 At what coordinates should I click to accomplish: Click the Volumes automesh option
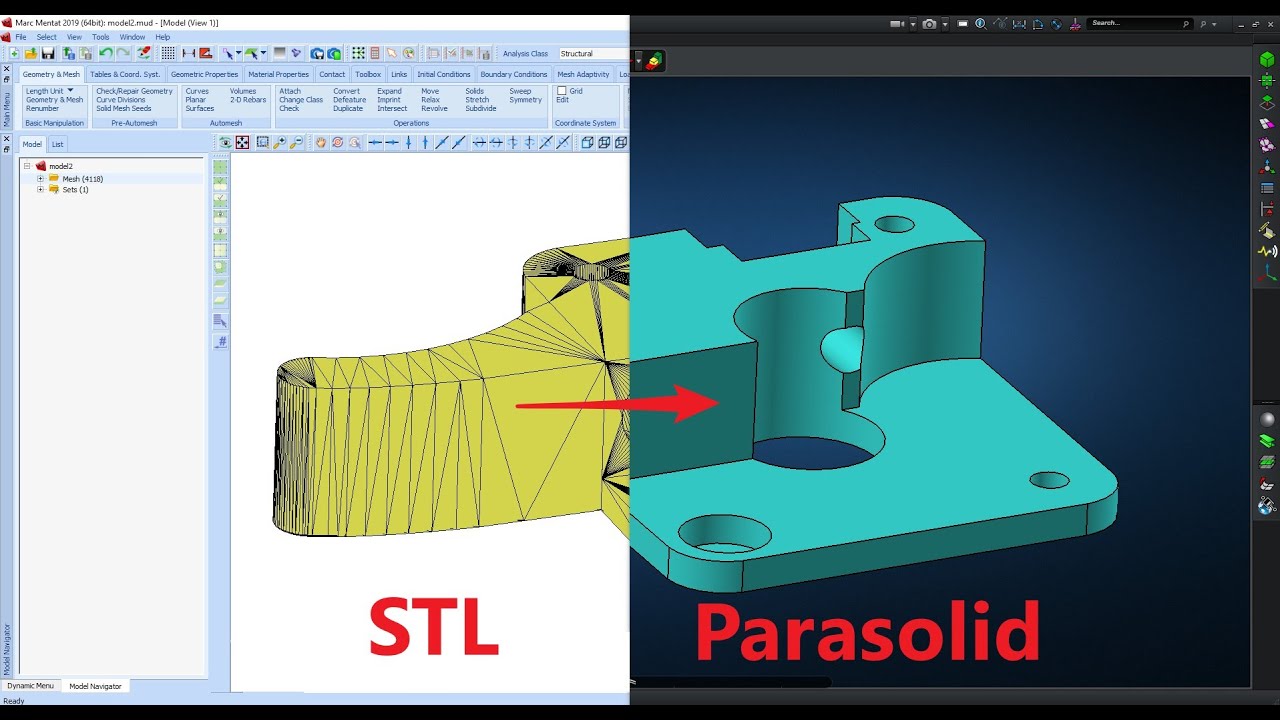click(243, 91)
